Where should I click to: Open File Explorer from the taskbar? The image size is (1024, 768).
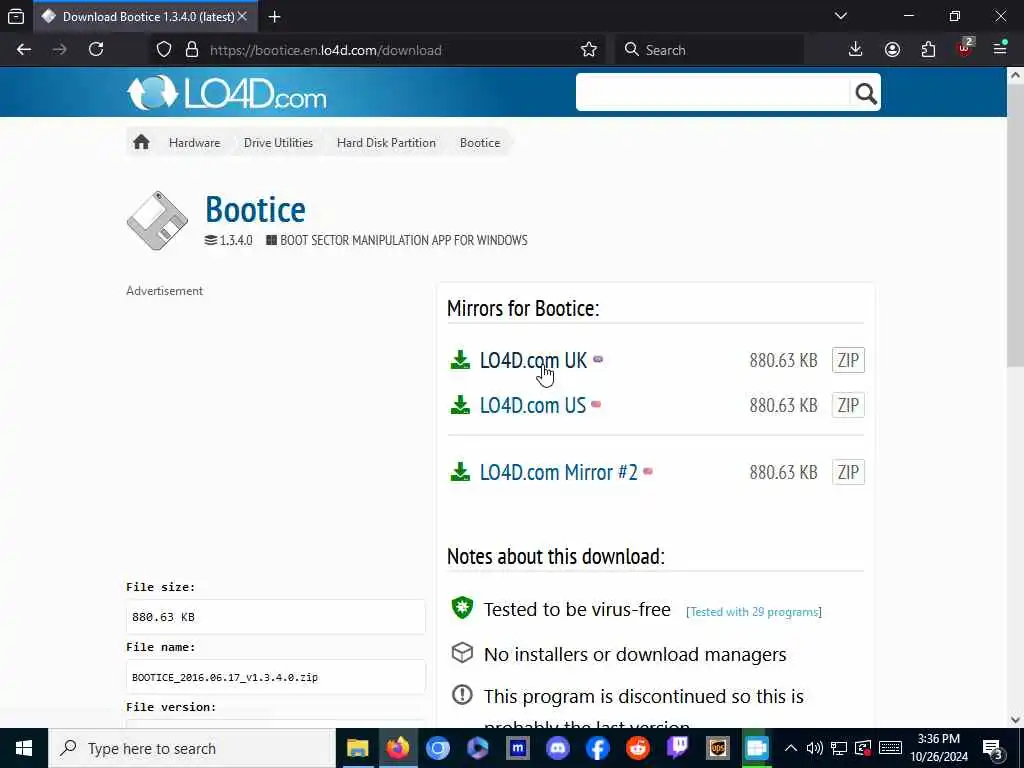pos(357,748)
